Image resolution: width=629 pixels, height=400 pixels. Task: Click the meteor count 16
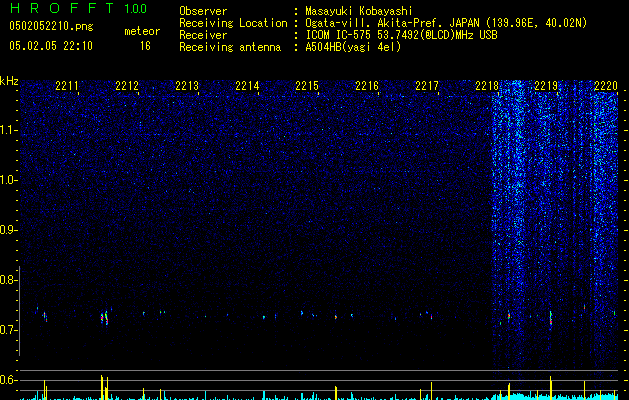click(145, 46)
